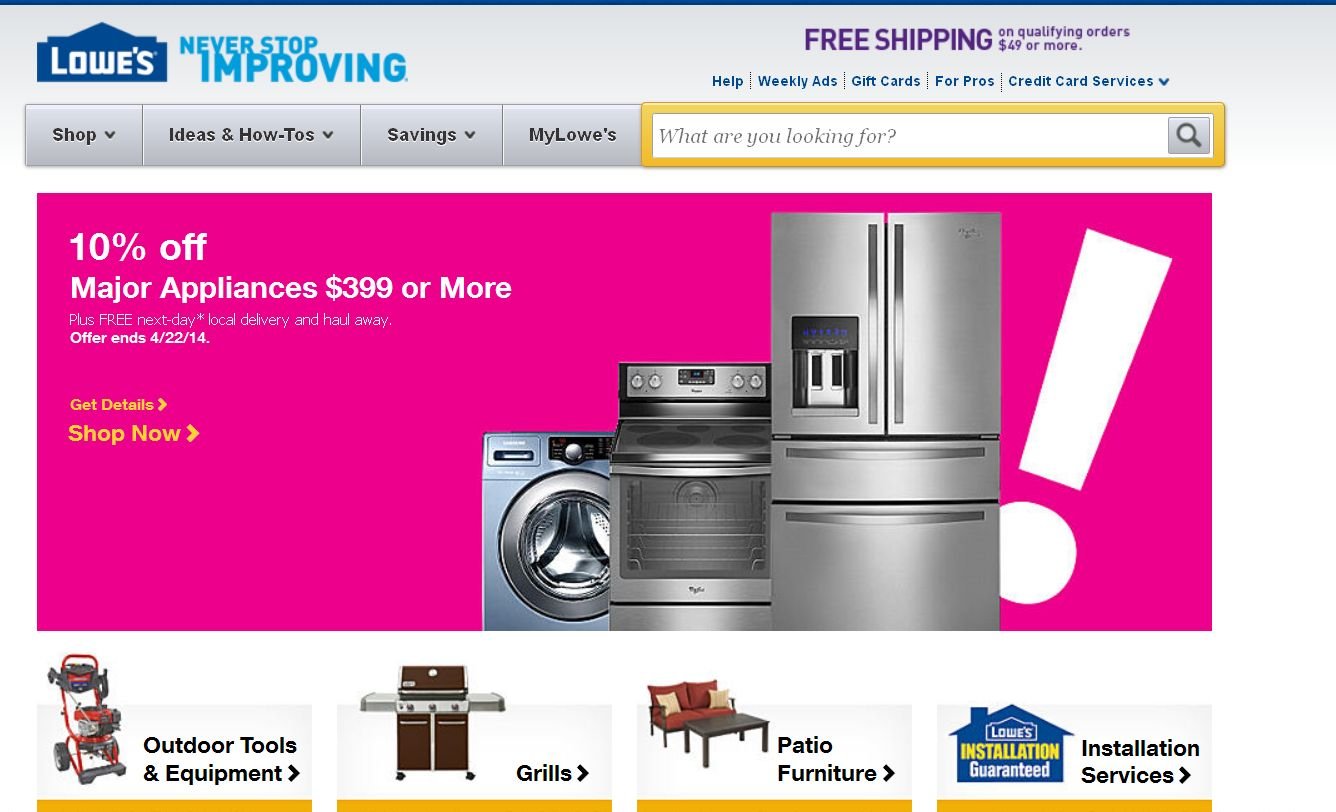Open Credit Card Services dropdown
This screenshot has width=1336, height=812.
(x=1089, y=81)
